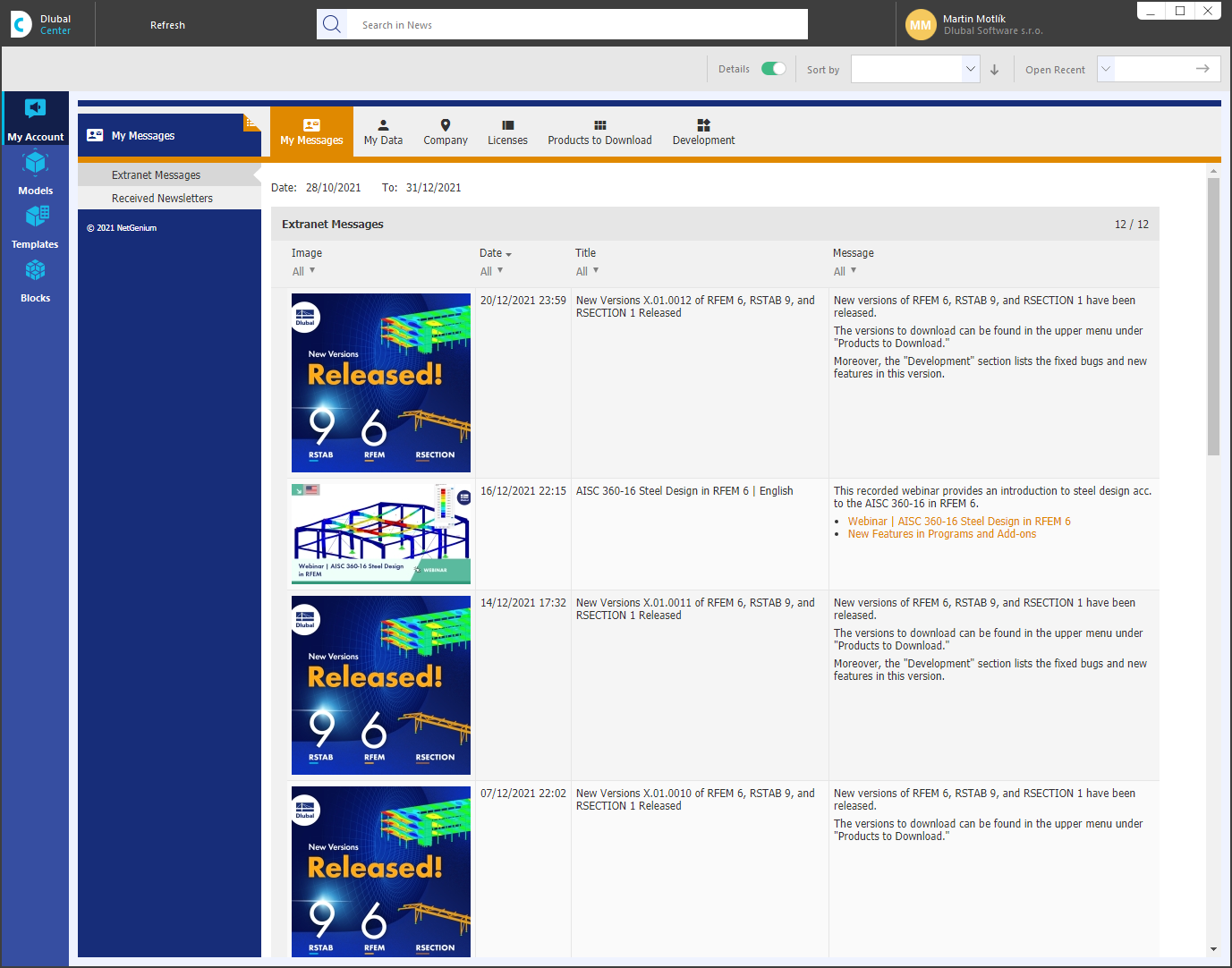Click the 31/12/2021 end date value

point(433,188)
